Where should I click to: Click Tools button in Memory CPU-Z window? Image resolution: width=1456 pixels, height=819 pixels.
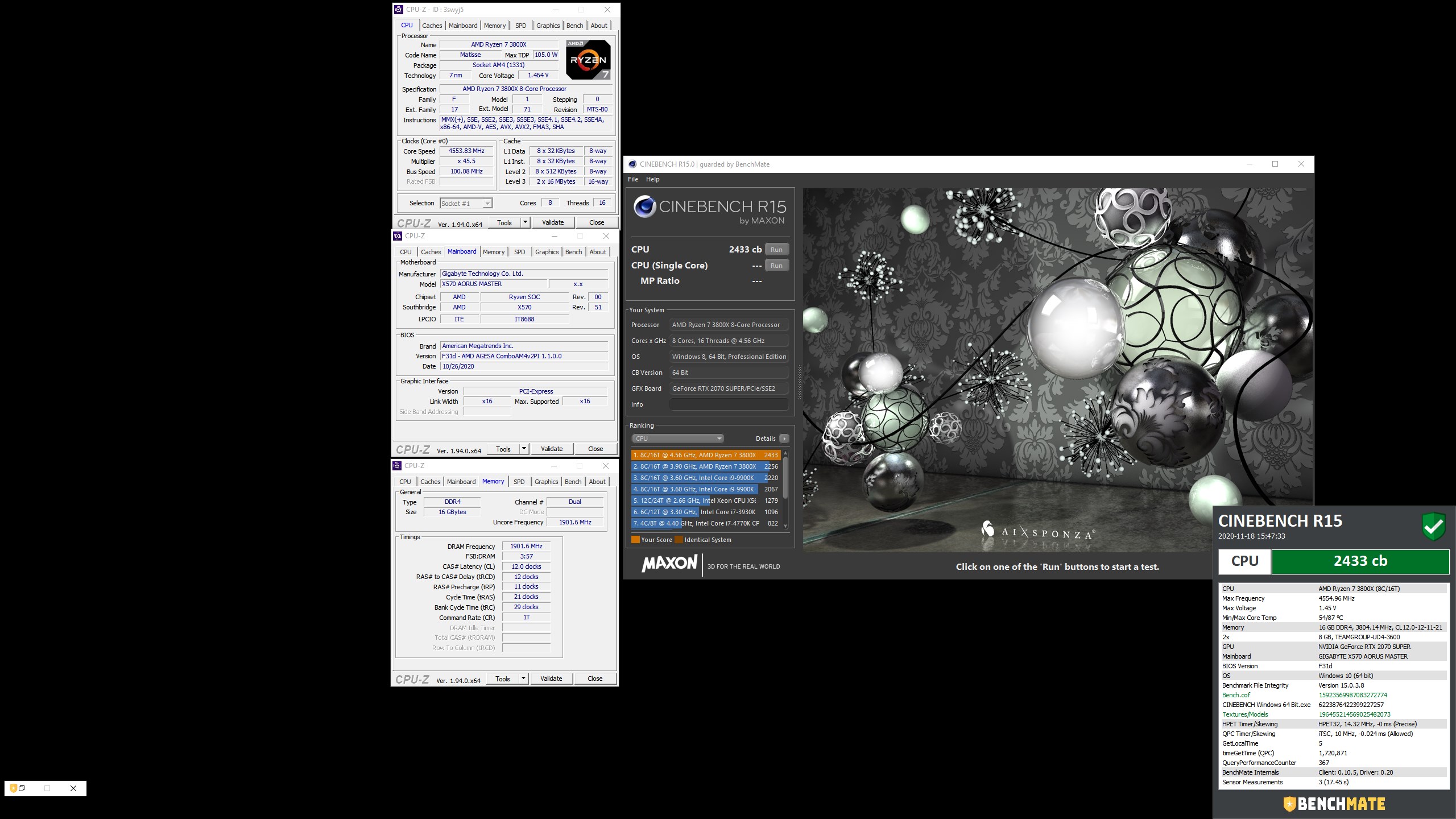coord(503,679)
